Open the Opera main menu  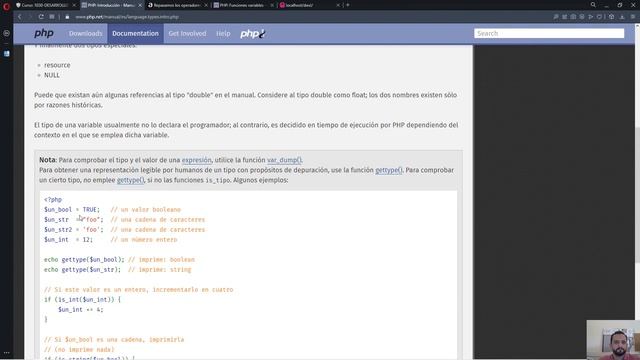pyautogui.click(x=6, y=6)
